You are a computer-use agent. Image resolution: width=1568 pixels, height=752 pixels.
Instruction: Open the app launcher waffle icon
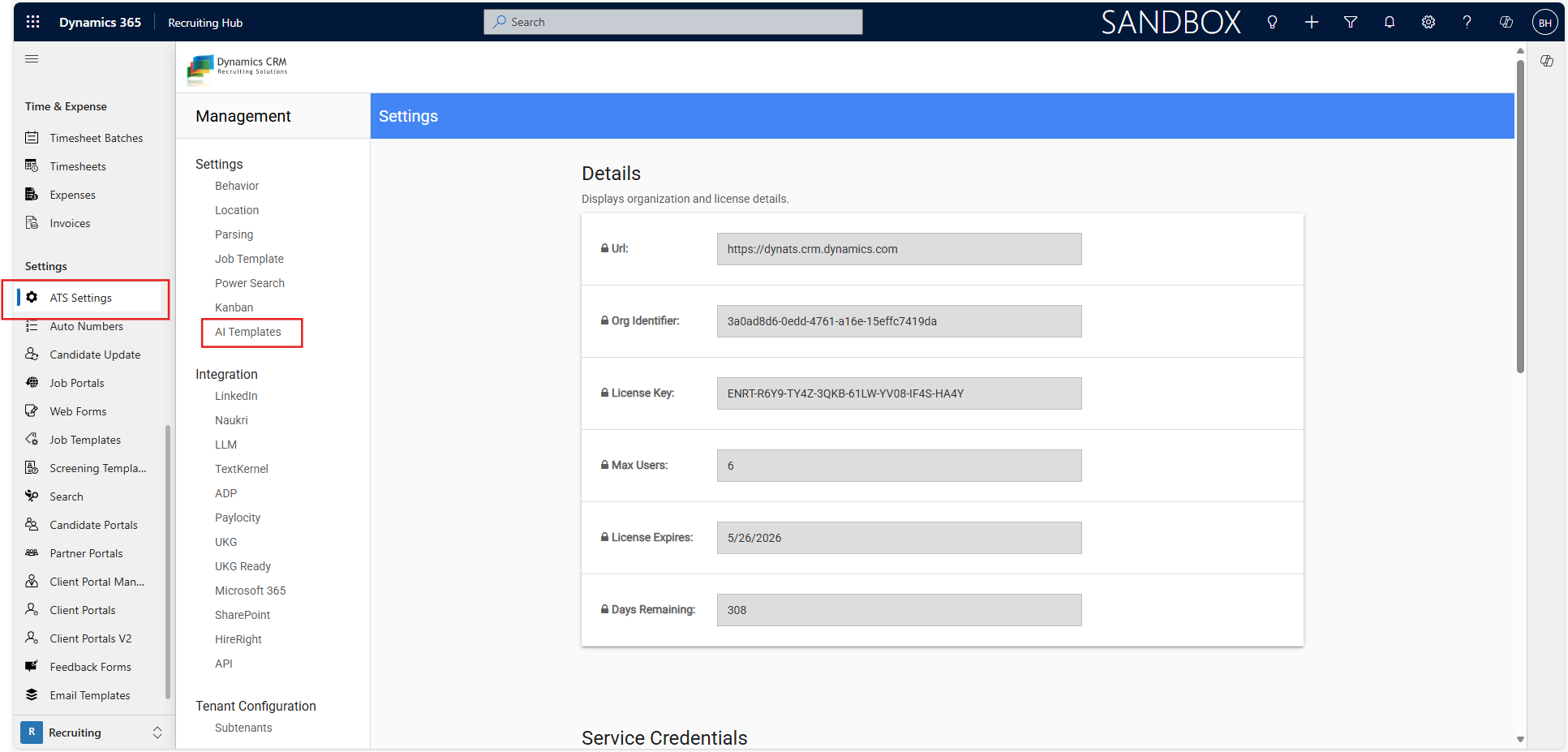pyautogui.click(x=32, y=22)
